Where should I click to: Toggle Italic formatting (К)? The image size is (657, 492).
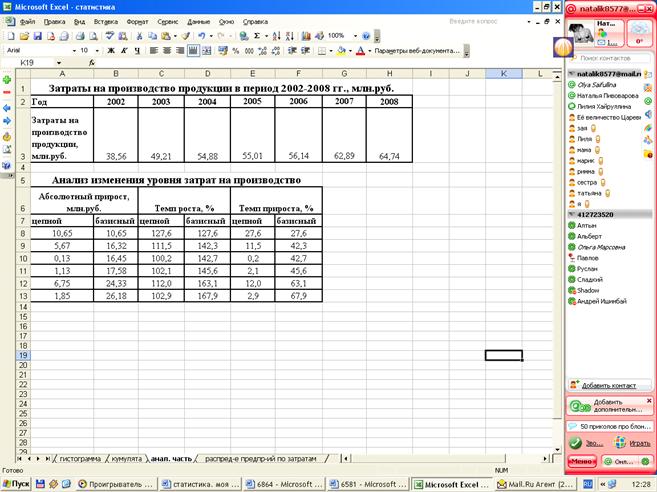pos(124,49)
